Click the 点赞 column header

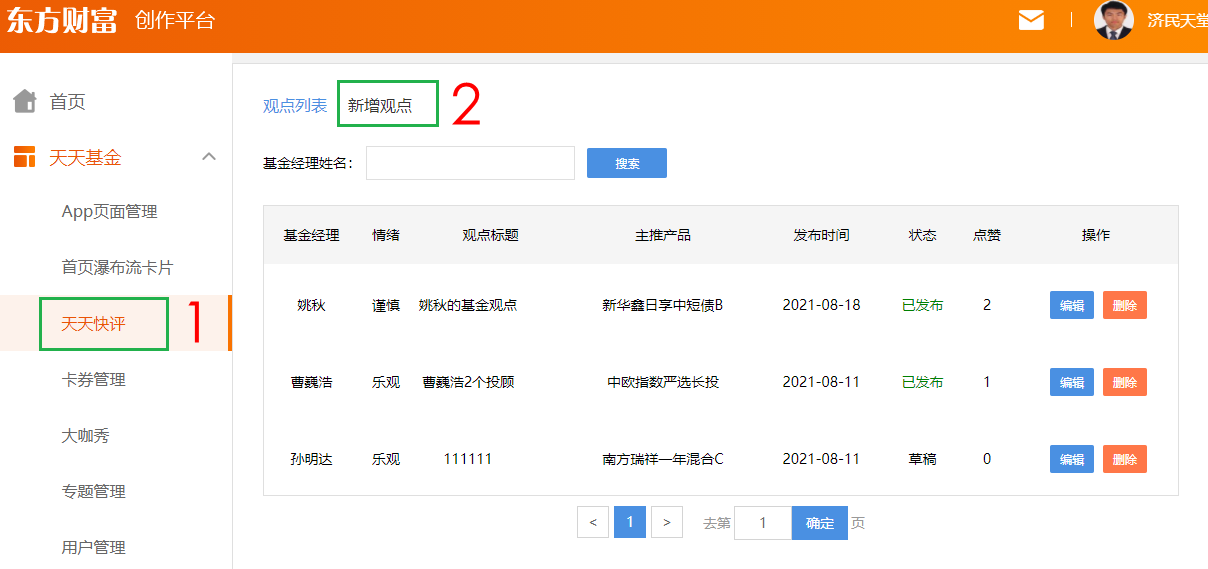tap(987, 235)
